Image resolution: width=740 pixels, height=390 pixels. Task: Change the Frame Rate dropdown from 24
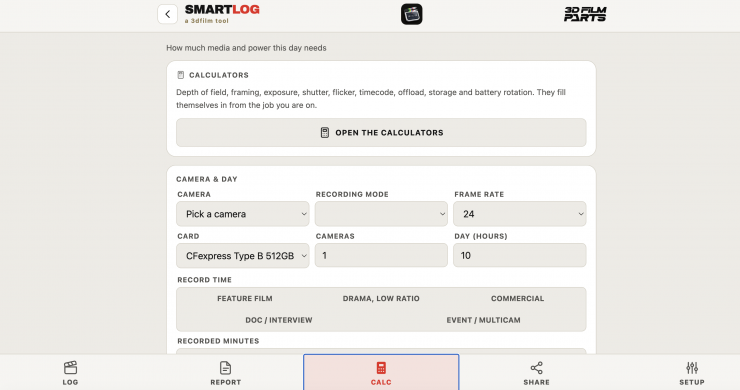point(520,214)
